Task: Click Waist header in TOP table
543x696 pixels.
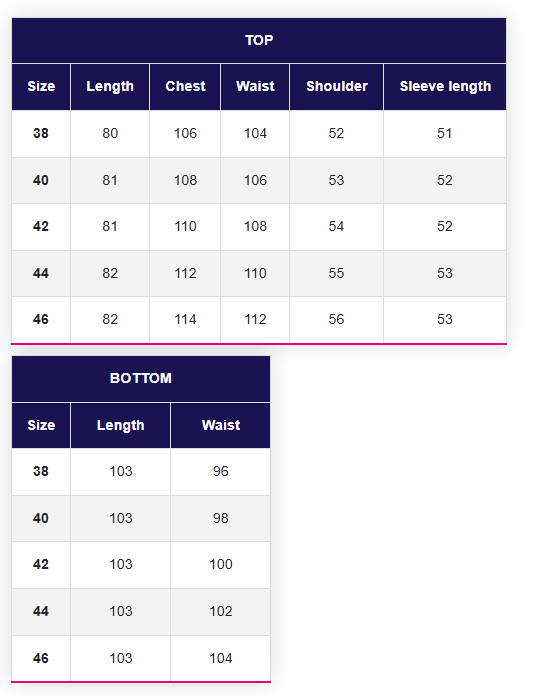Action: click(255, 87)
